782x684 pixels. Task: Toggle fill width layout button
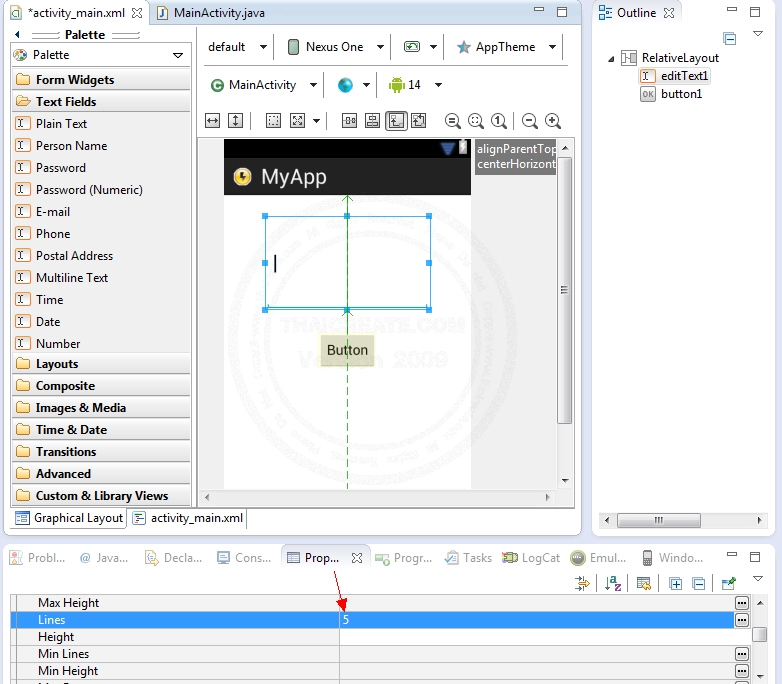(x=212, y=121)
